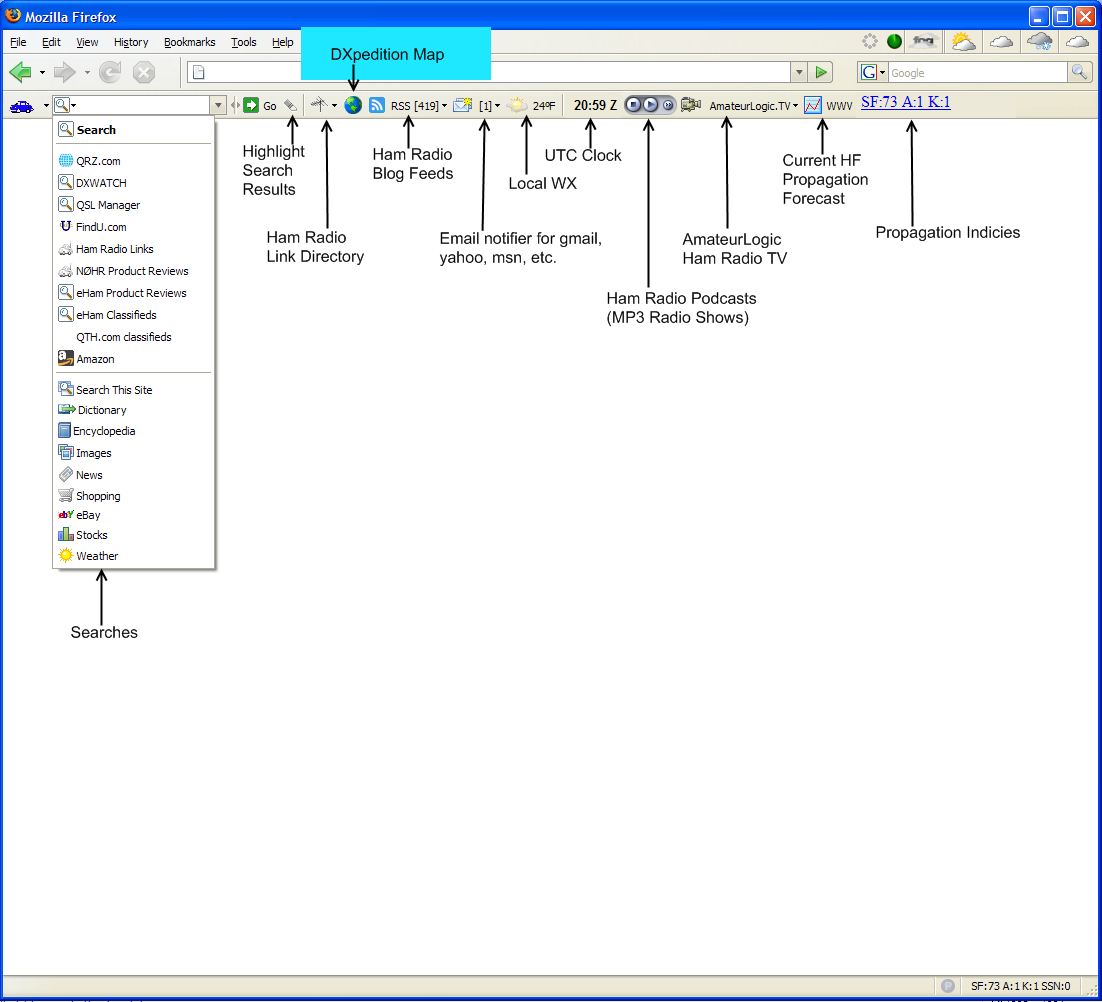Click the green radar circle icon
The height and width of the screenshot is (1002, 1102).
(x=894, y=41)
